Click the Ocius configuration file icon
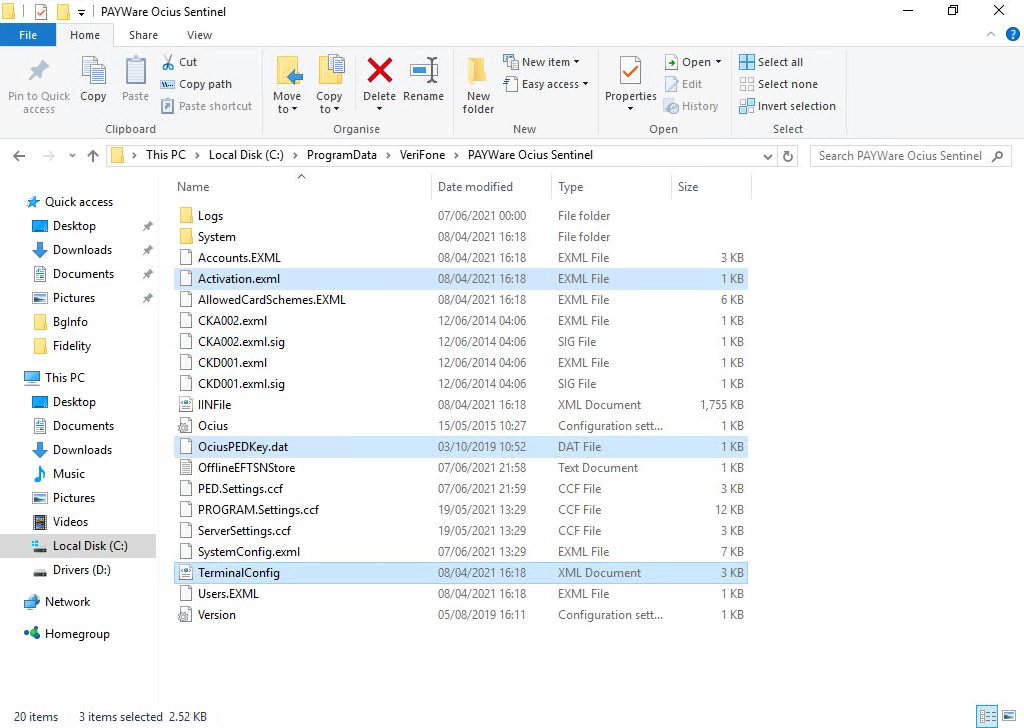Image resolution: width=1024 pixels, height=728 pixels. pos(185,426)
